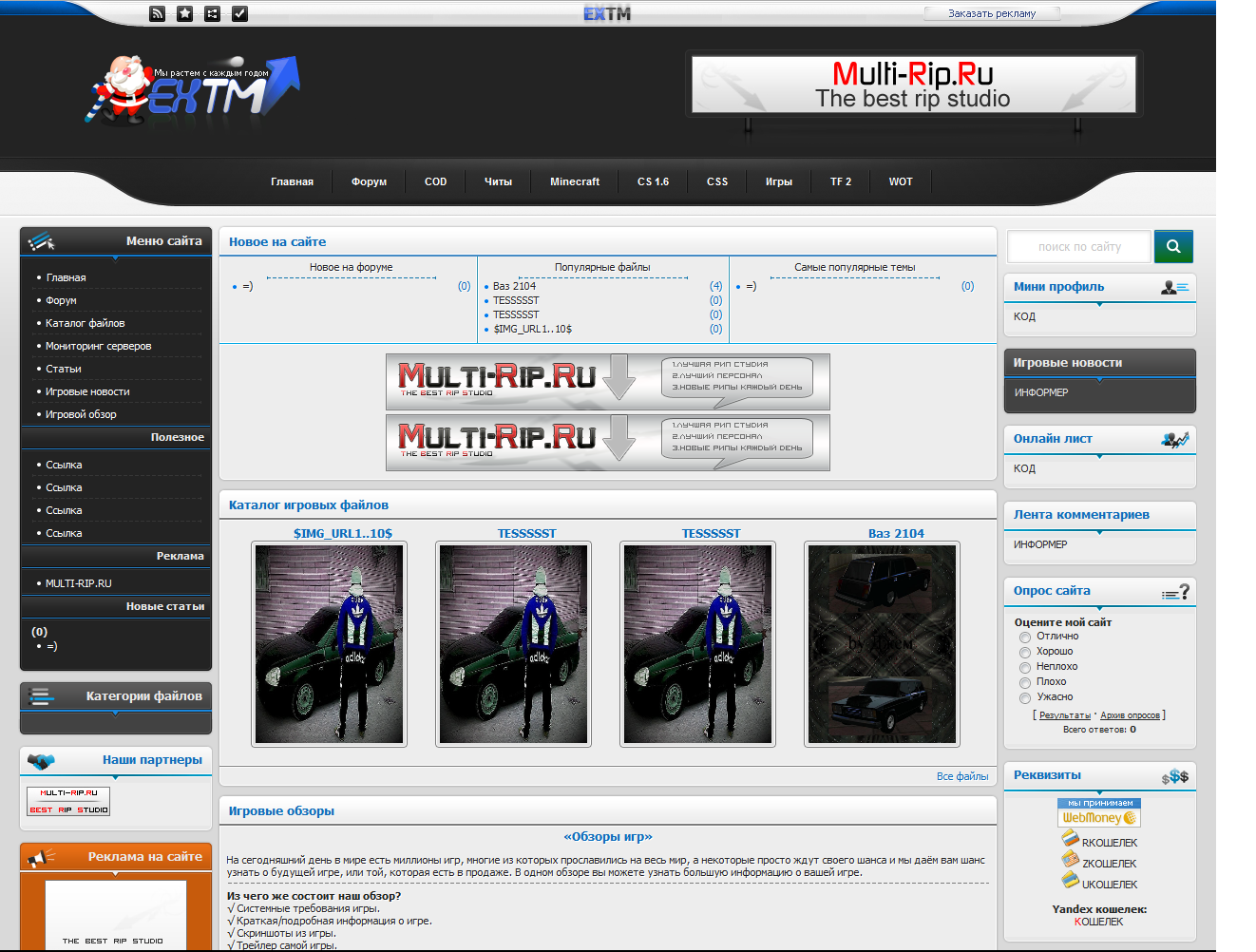Viewport: 1256px width, 952px height.
Task: Click the megaphone icon beside Реклама на сайте
Action: pos(42,858)
